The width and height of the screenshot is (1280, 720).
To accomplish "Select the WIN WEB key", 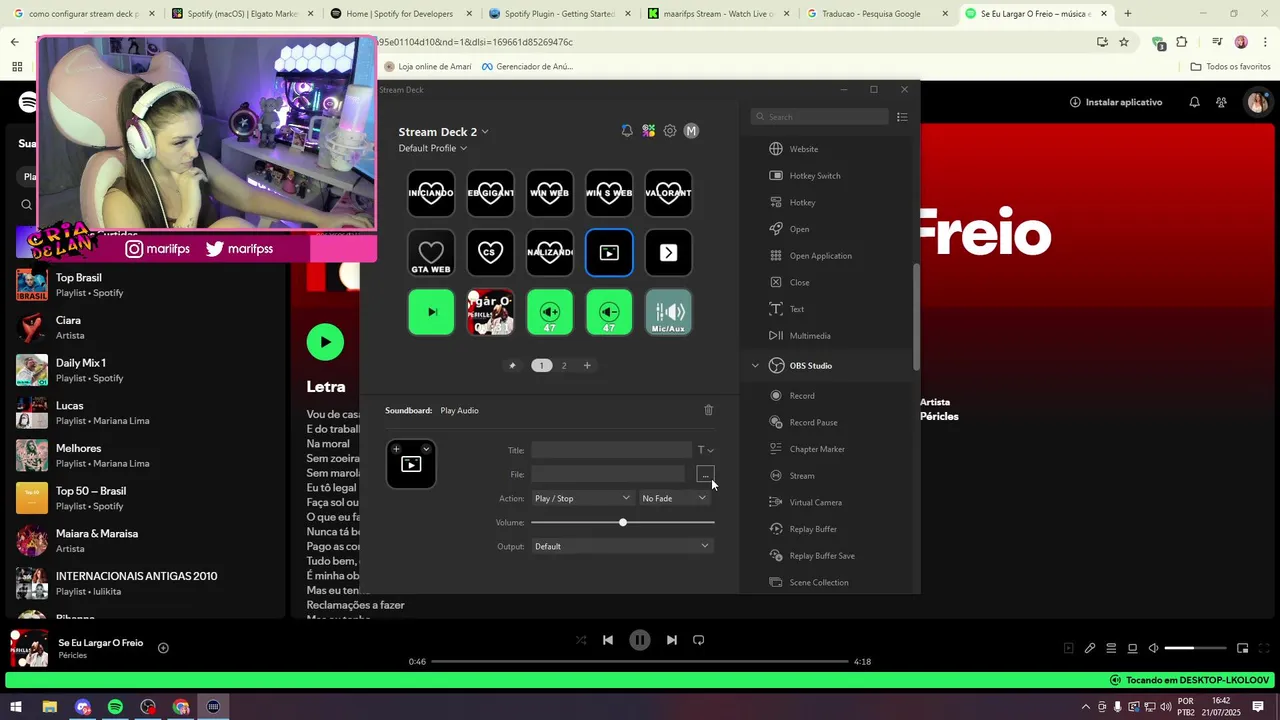I will point(550,193).
